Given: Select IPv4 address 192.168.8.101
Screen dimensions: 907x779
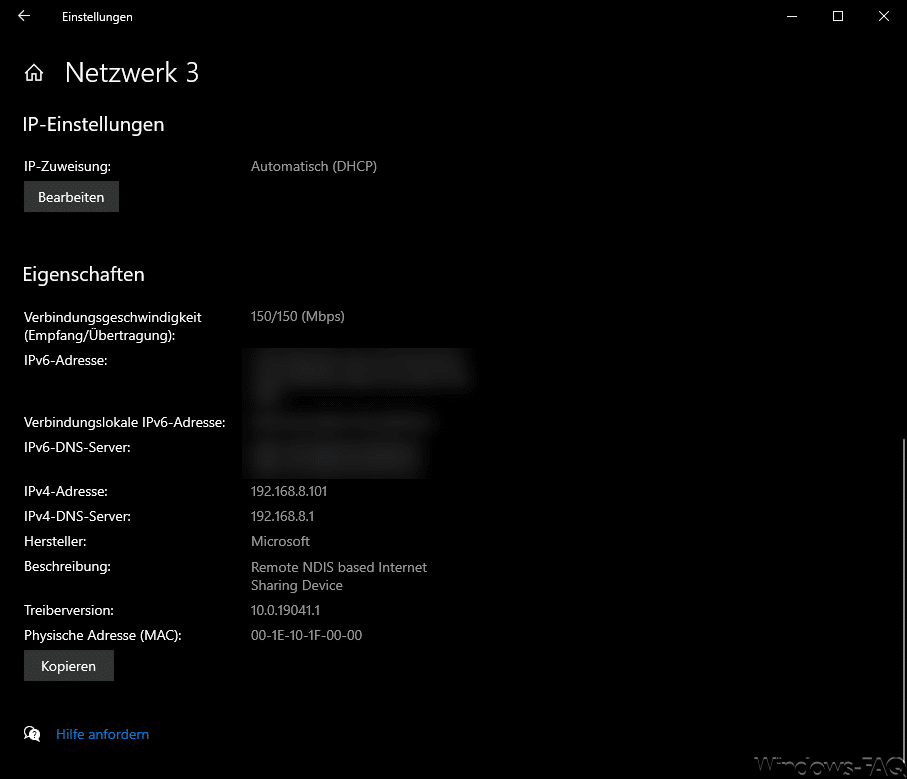Looking at the screenshot, I should click(289, 491).
